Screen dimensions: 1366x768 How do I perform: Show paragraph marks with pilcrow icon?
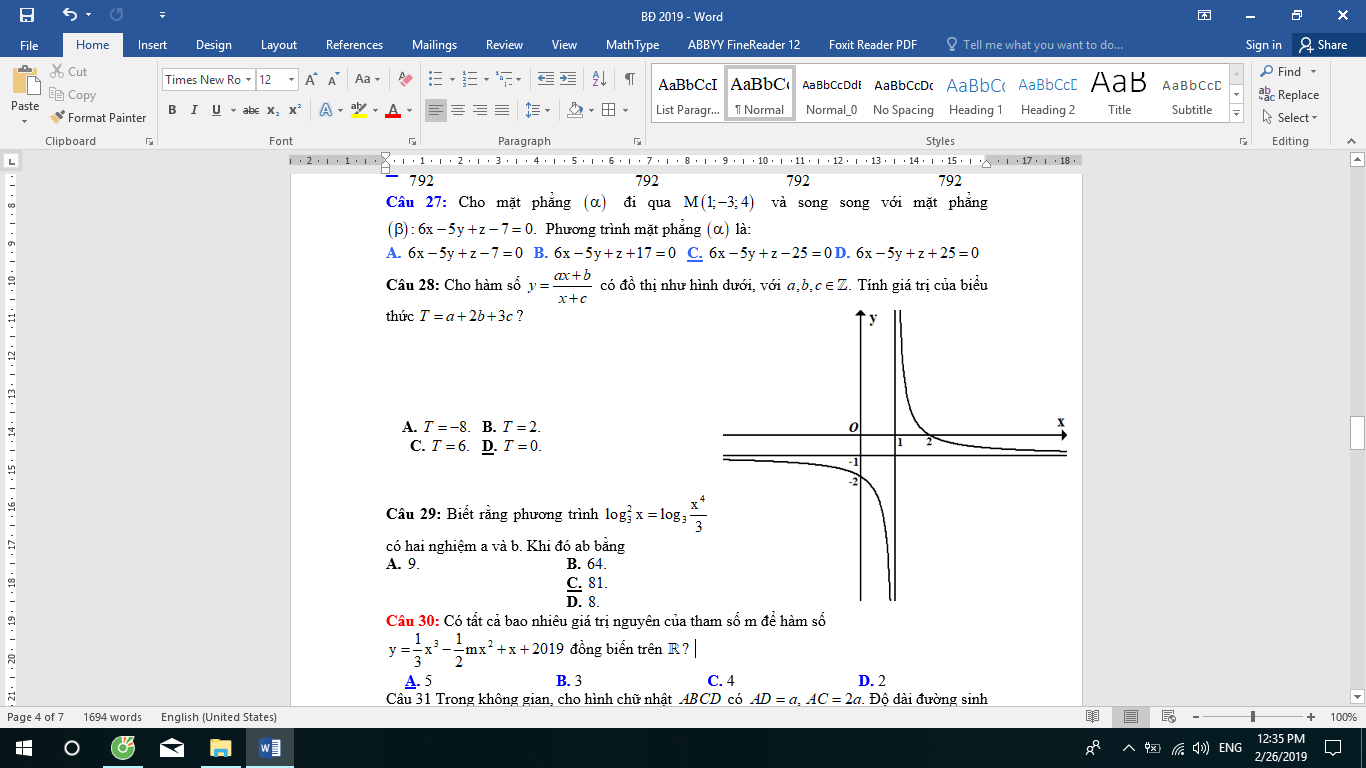[629, 79]
